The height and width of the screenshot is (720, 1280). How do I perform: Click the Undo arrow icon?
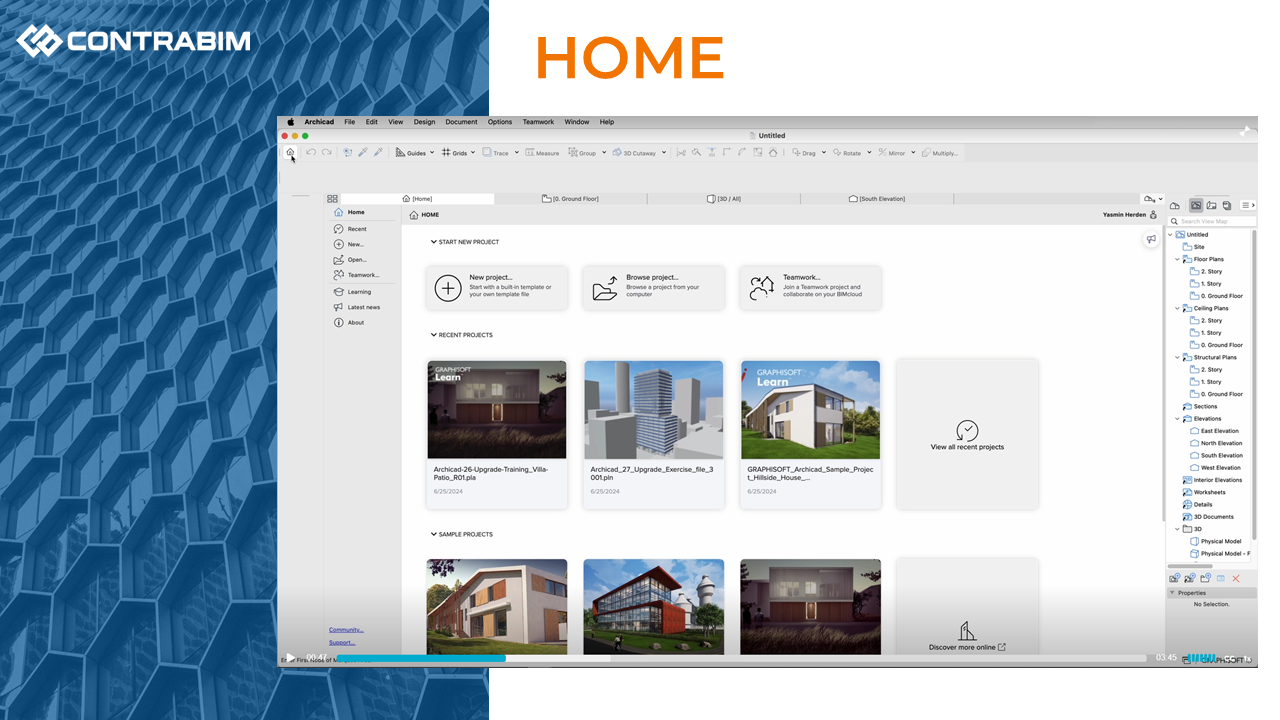coord(311,153)
